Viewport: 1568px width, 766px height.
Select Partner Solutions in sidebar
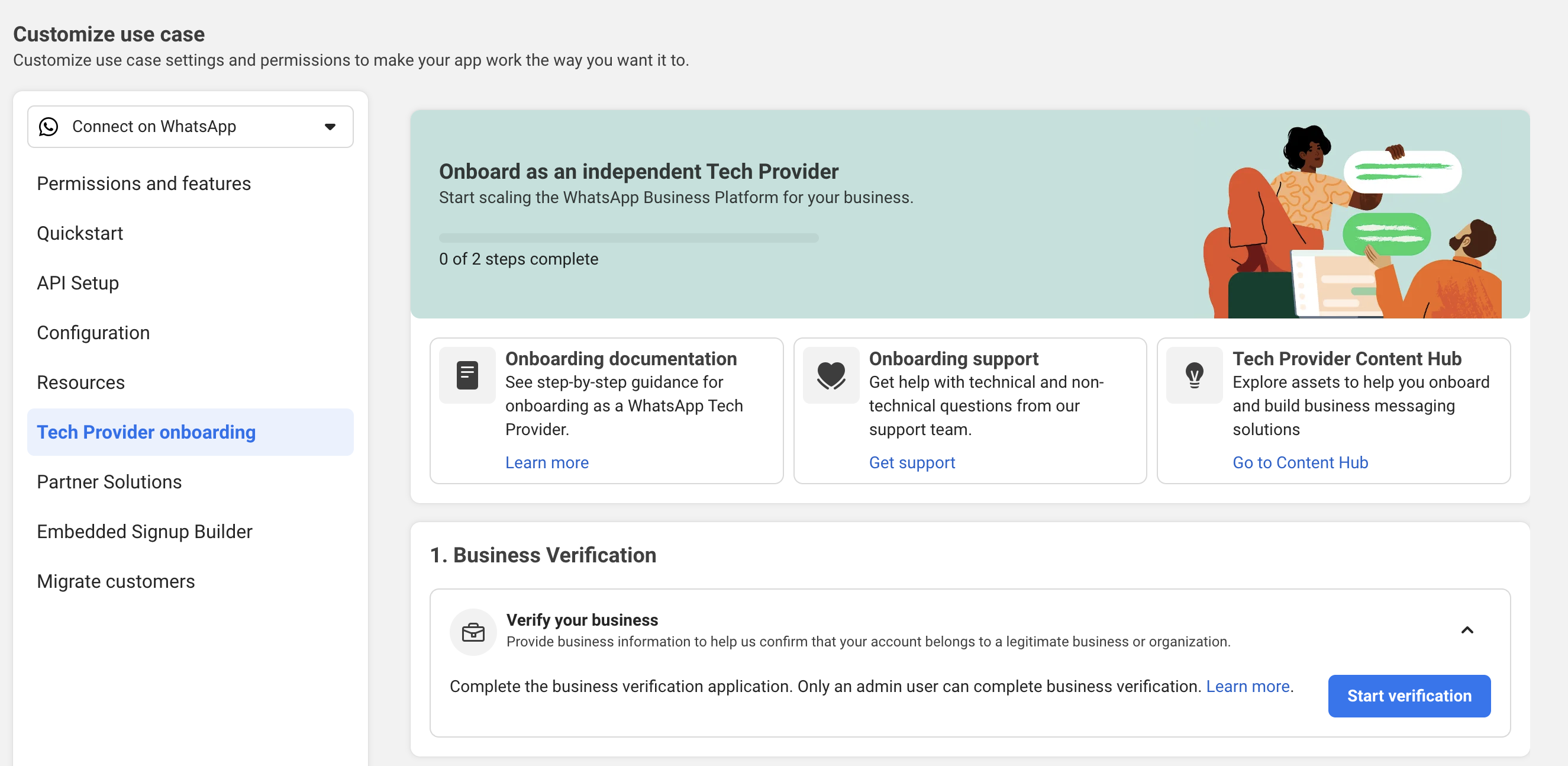tap(109, 482)
